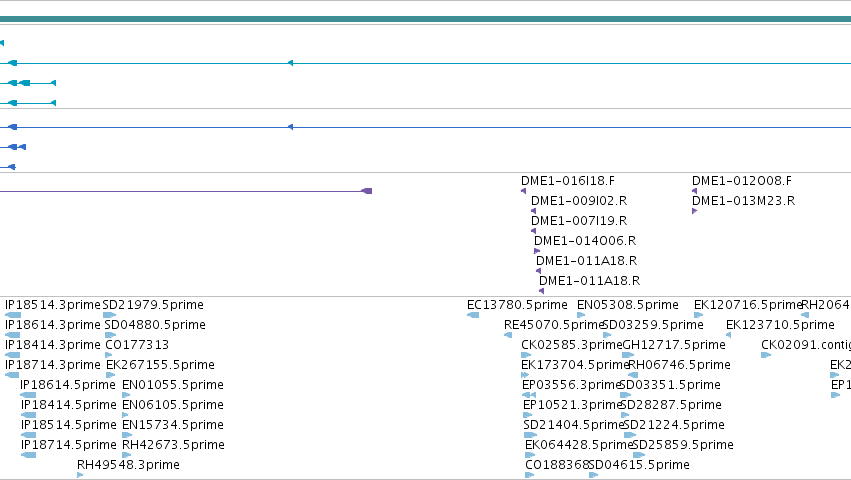Select the long blue transcript line

(426, 127)
